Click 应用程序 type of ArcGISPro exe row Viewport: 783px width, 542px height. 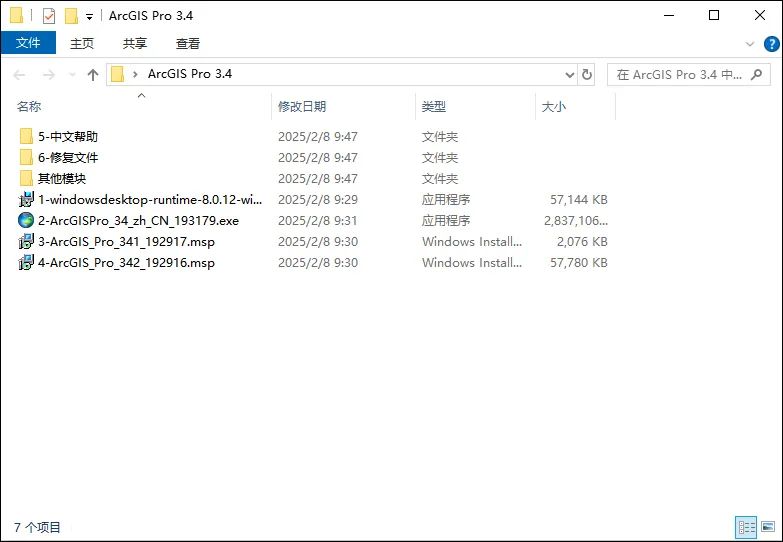(445, 220)
